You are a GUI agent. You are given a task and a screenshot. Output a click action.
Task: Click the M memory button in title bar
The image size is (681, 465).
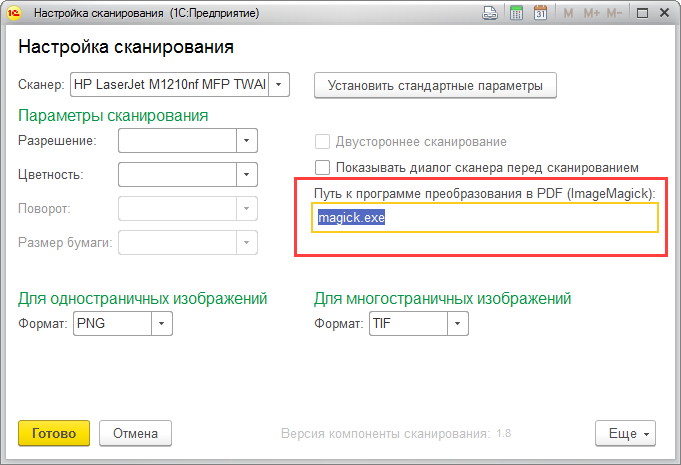click(568, 13)
